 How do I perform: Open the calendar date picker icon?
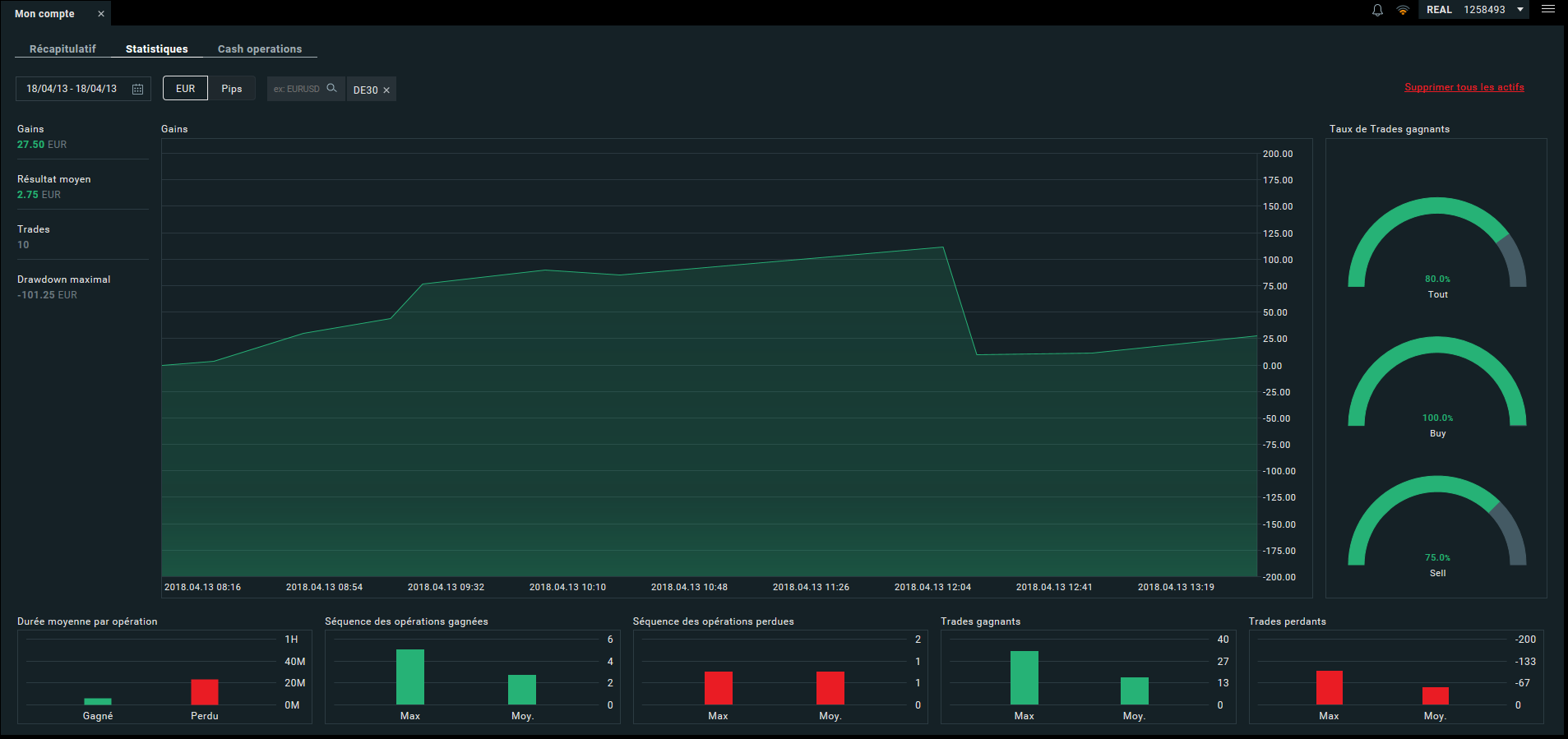pos(137,89)
